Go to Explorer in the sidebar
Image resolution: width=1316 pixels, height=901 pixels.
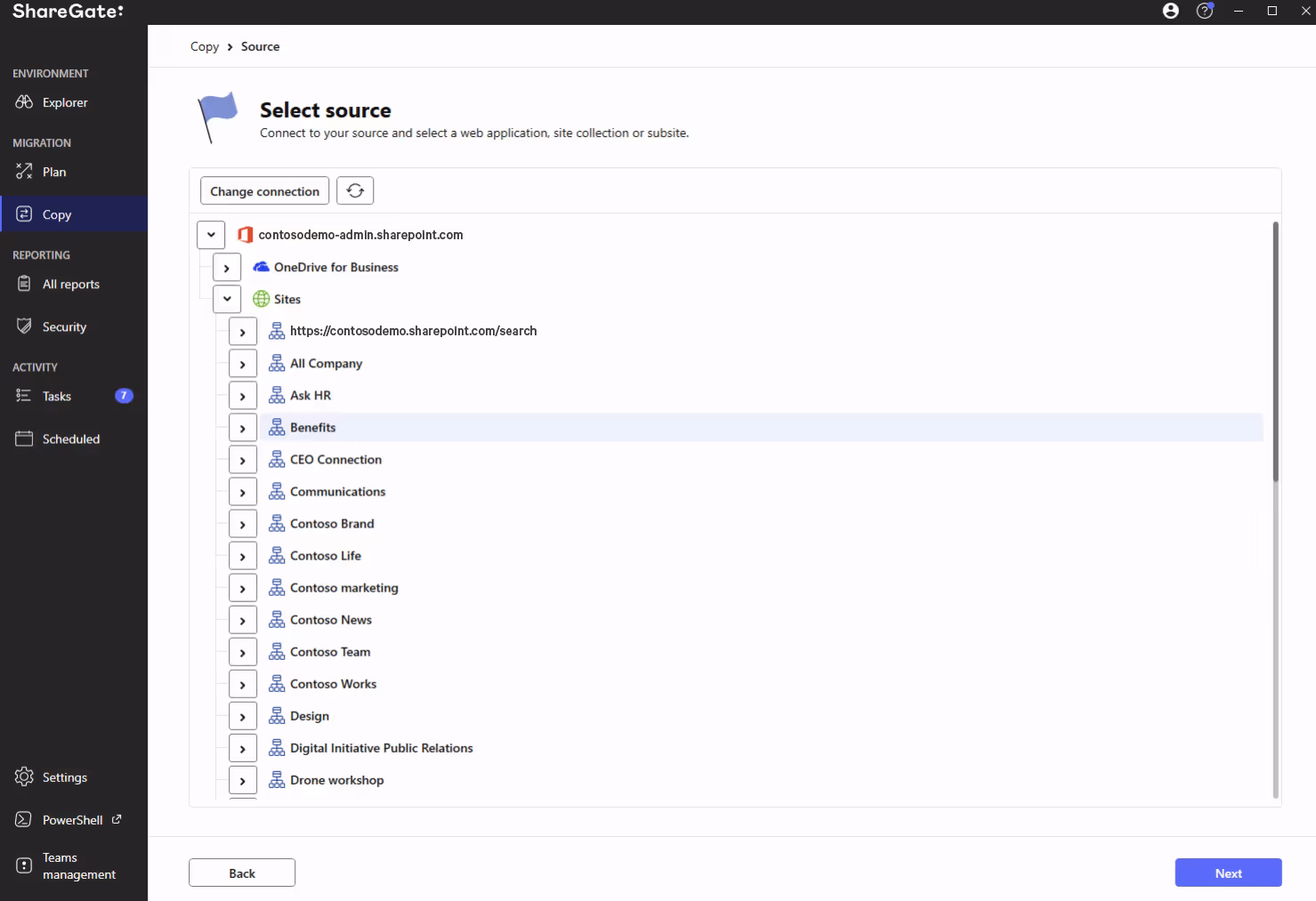pyautogui.click(x=74, y=102)
